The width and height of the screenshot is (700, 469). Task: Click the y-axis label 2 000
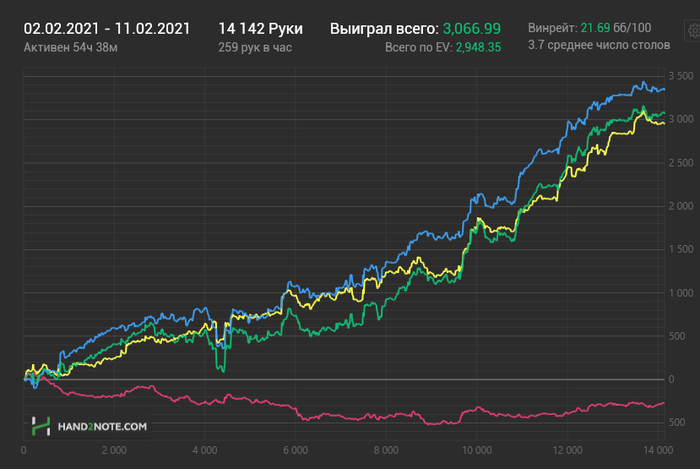[681, 206]
